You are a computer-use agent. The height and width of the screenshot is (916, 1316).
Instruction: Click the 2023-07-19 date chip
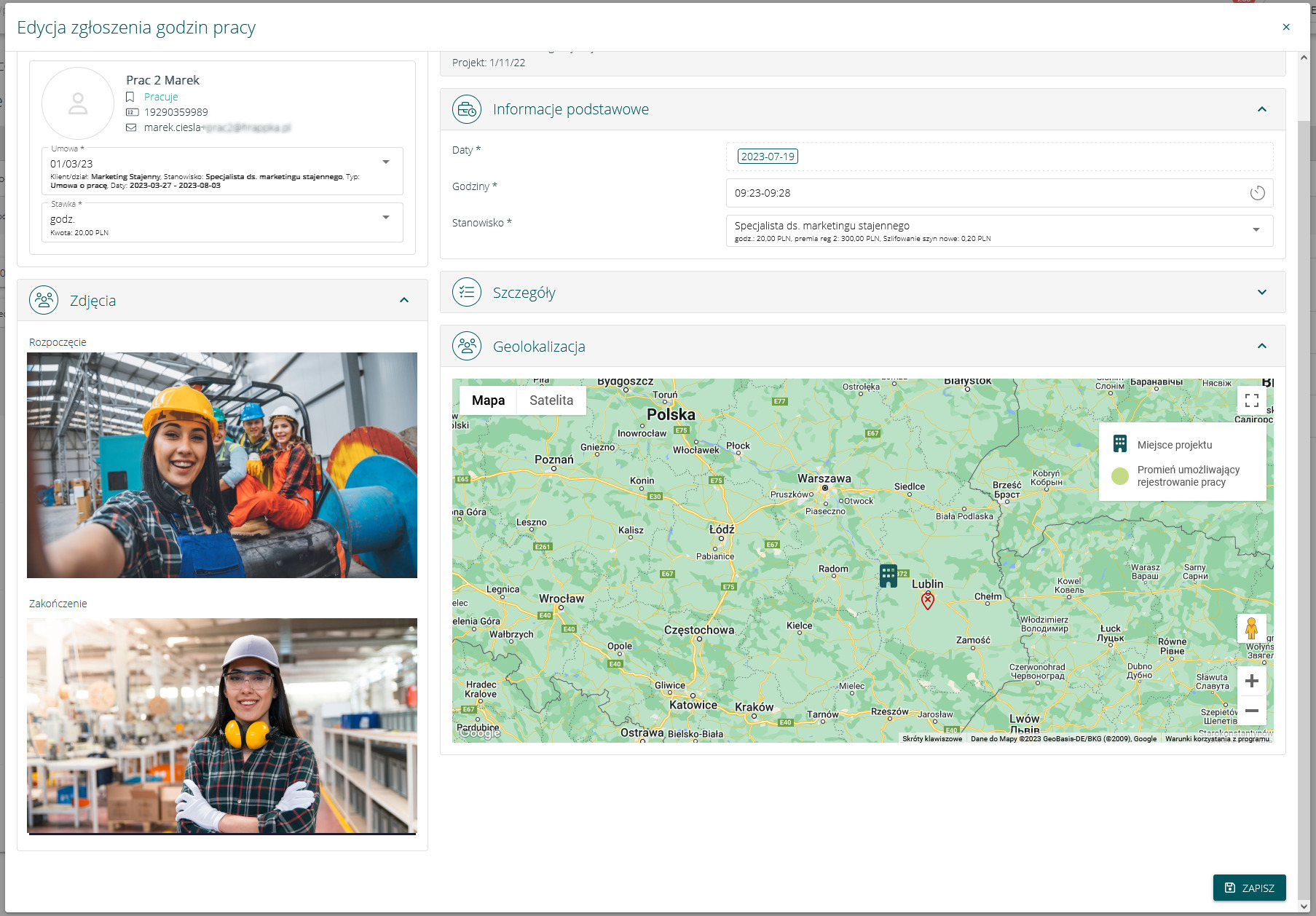coord(768,157)
